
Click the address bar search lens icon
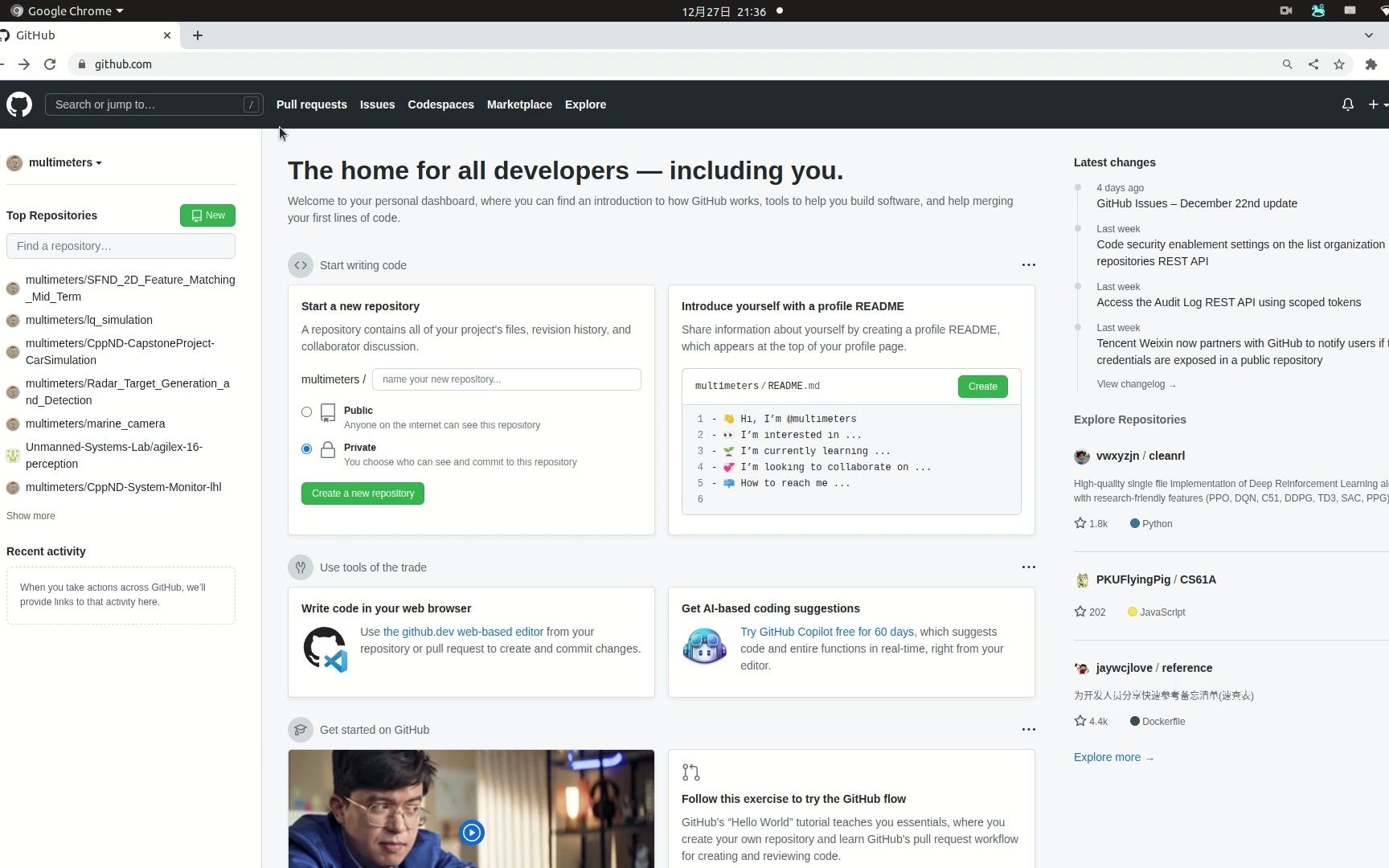1288,64
